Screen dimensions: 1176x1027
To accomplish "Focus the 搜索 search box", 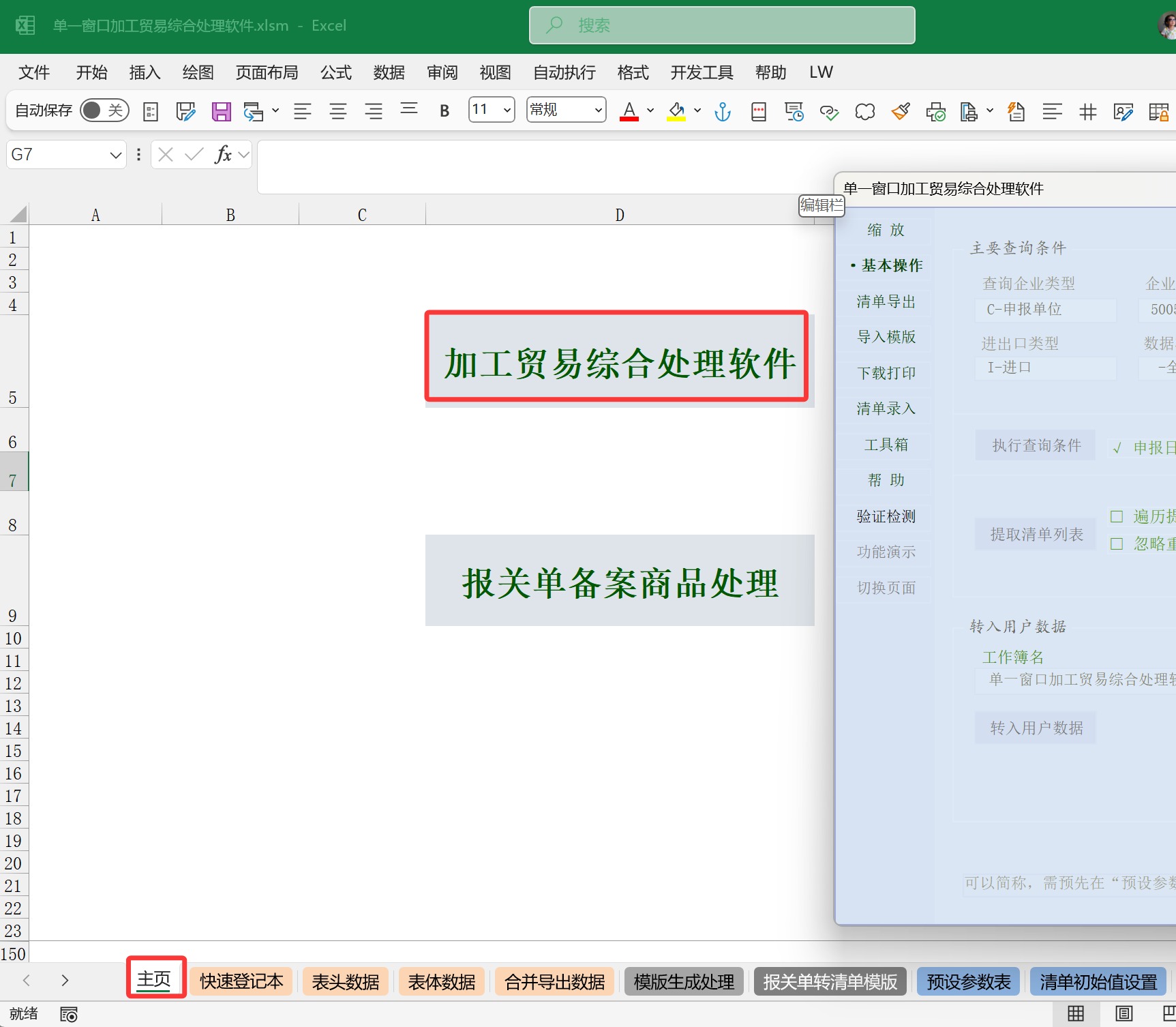I will (722, 25).
